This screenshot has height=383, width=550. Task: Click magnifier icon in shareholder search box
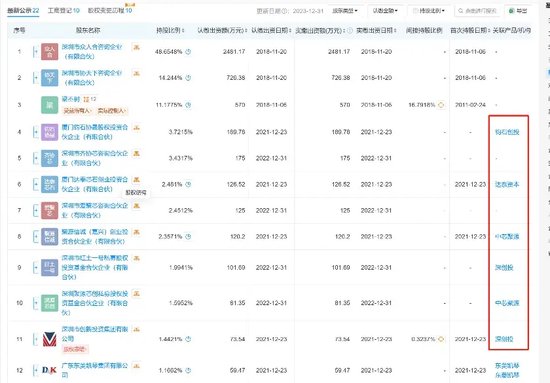461,11
